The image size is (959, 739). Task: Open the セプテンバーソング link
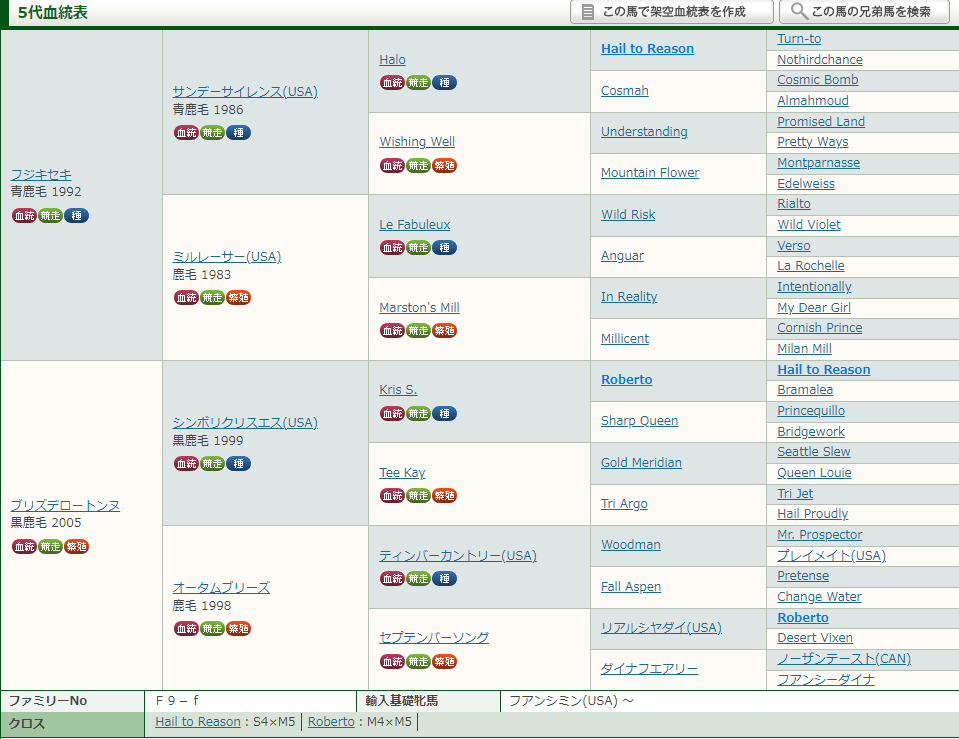(434, 637)
